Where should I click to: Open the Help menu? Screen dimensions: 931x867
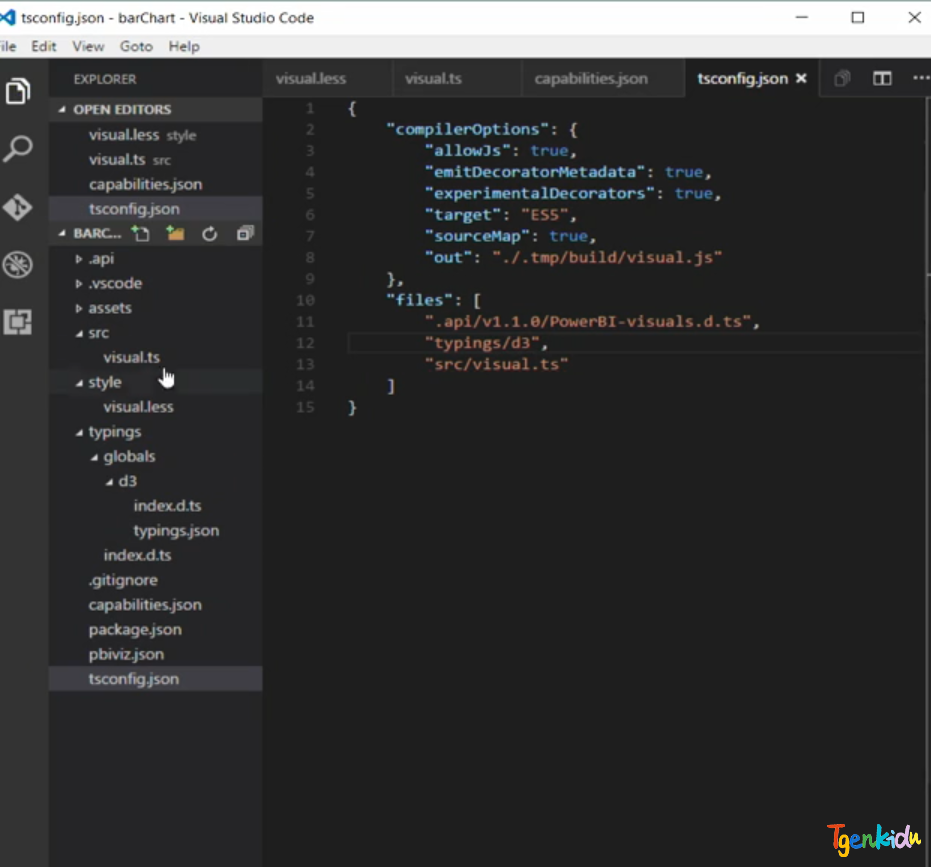pyautogui.click(x=184, y=46)
